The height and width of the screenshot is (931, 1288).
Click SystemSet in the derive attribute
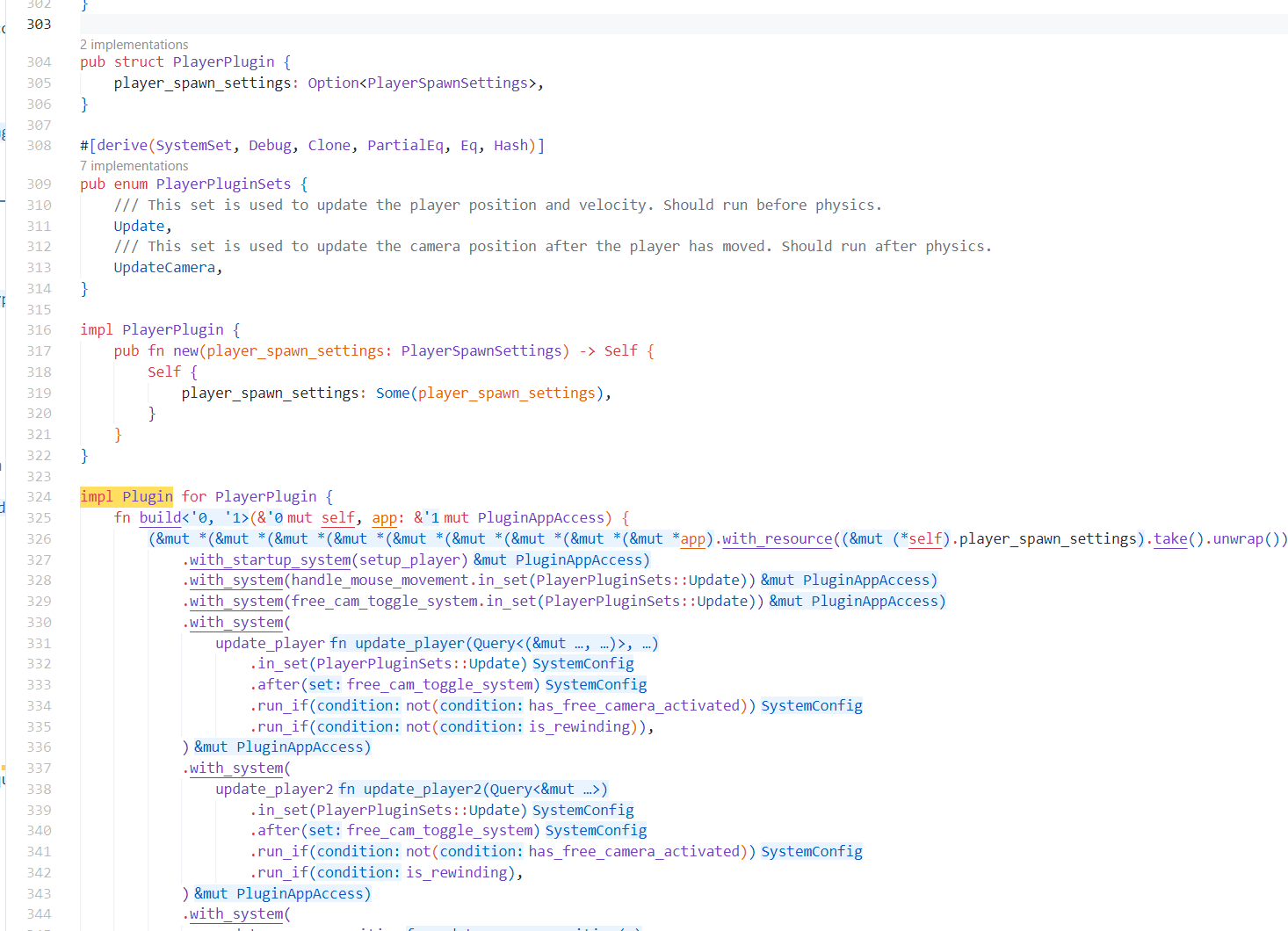click(194, 146)
